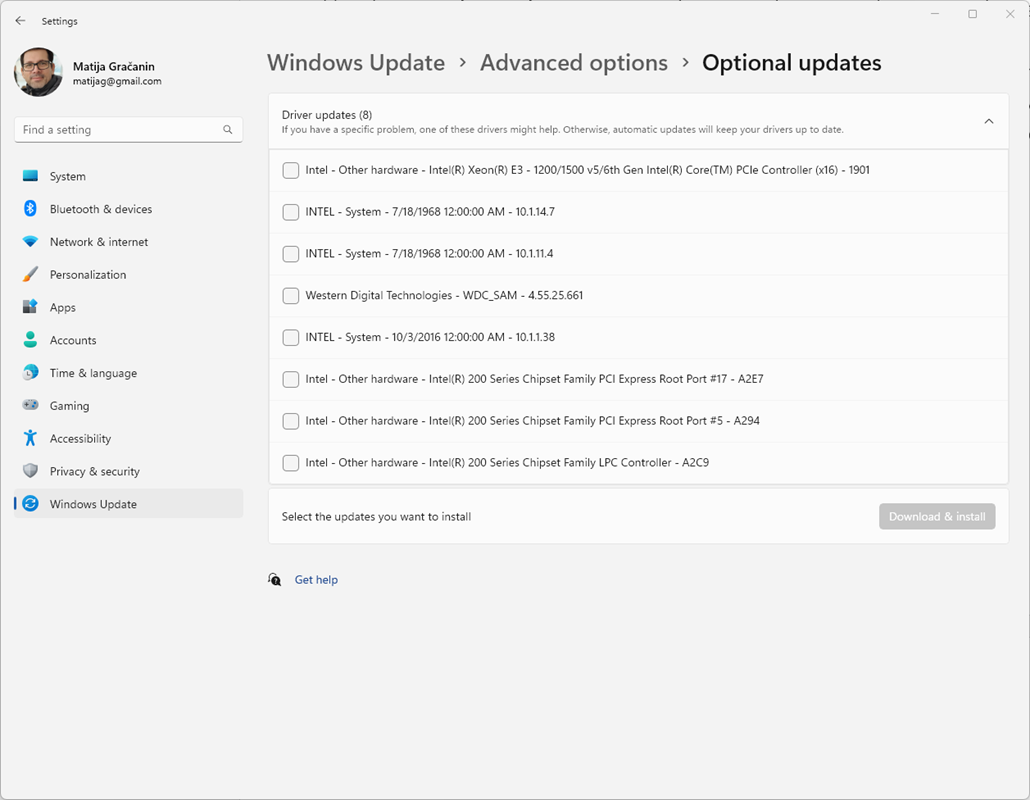Image resolution: width=1030 pixels, height=800 pixels.
Task: Click the account name Matija Gračanin
Action: (x=114, y=66)
